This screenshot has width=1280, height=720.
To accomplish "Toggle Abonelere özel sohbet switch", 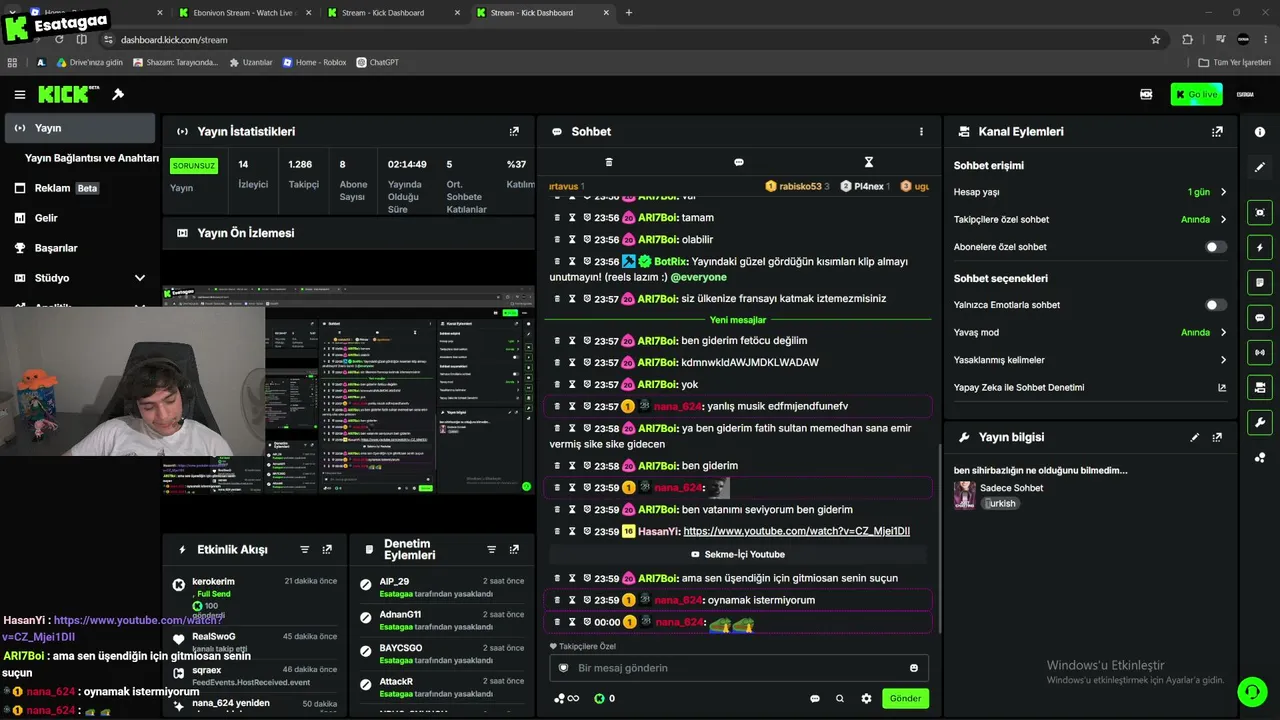I will [1216, 247].
